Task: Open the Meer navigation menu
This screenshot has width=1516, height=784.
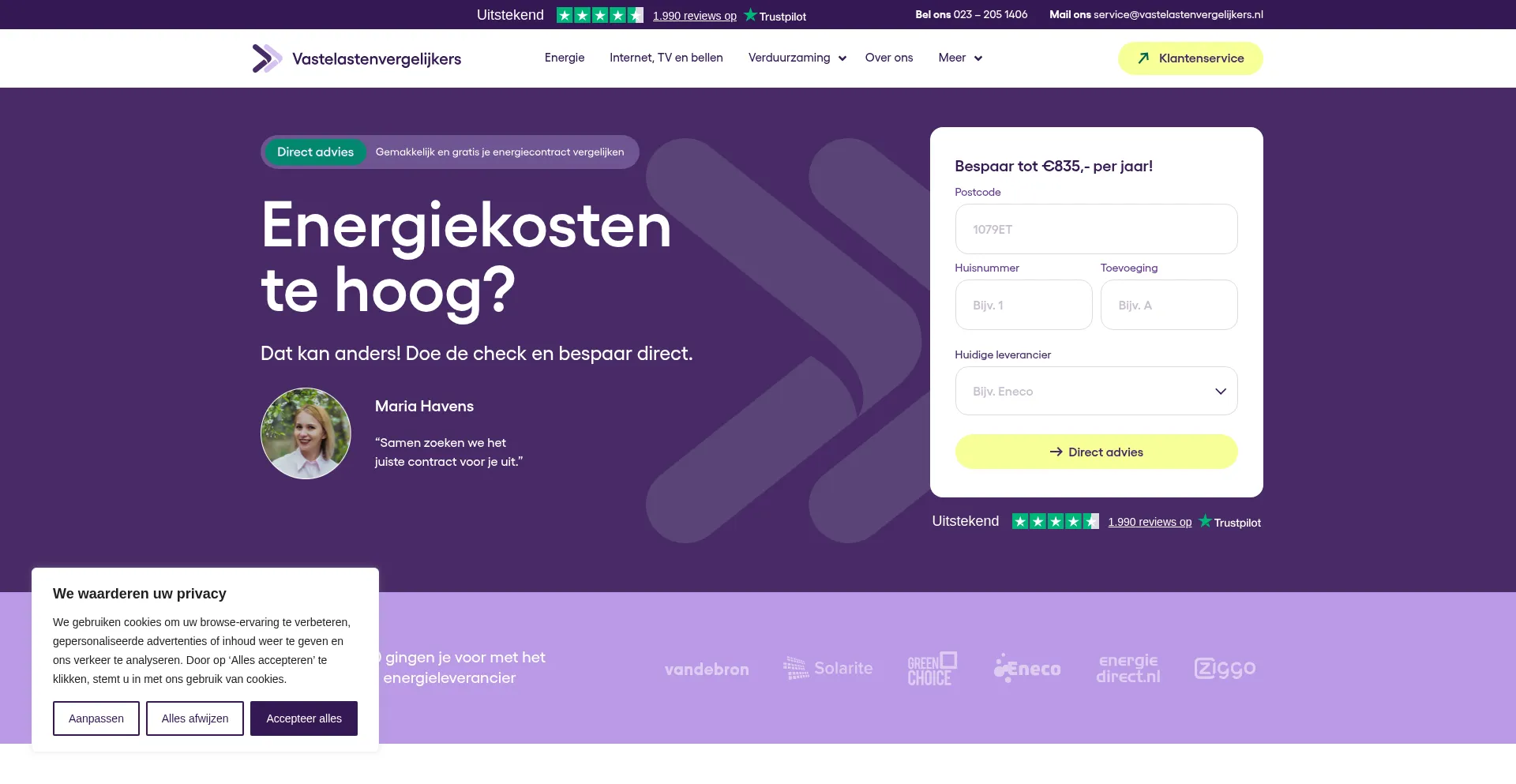Action: point(952,58)
